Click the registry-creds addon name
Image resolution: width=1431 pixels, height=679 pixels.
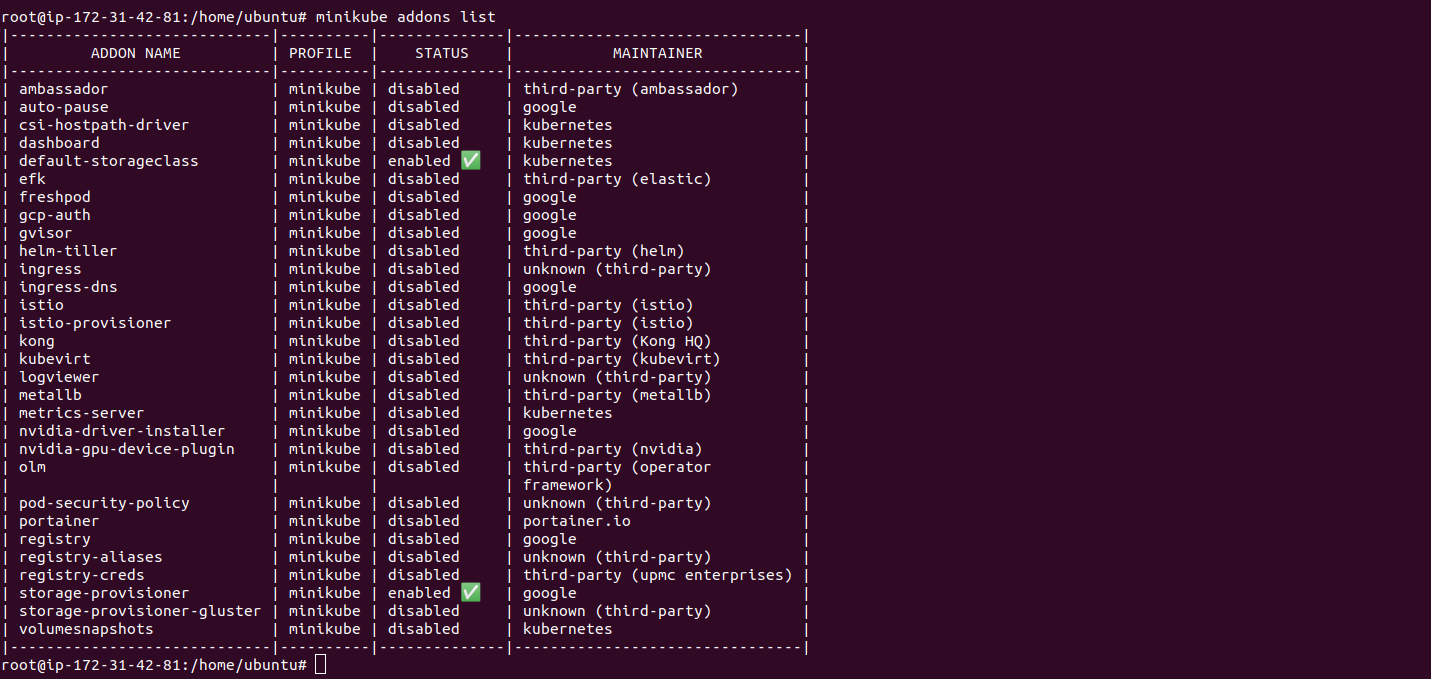(81, 575)
